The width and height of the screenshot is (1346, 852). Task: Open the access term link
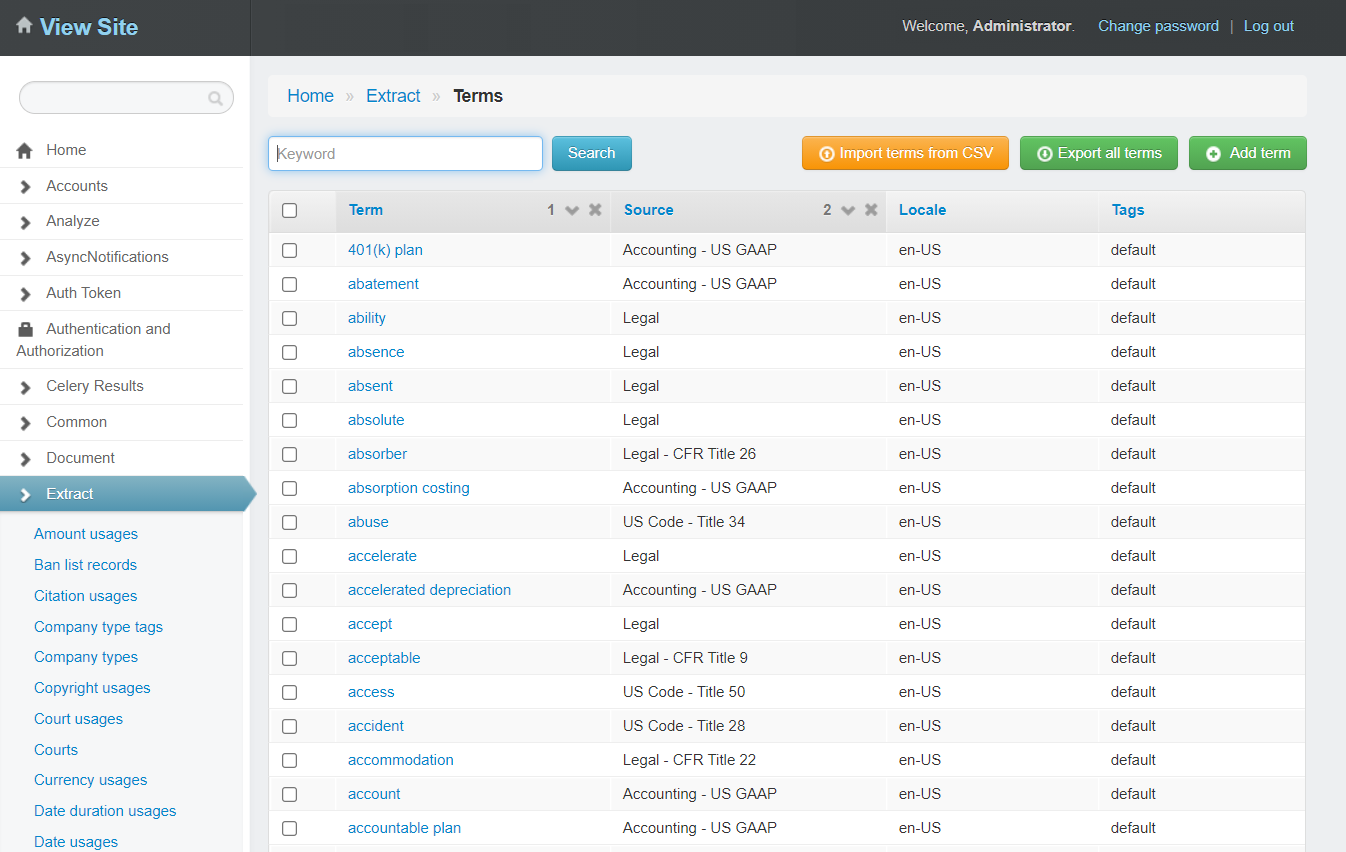point(371,692)
